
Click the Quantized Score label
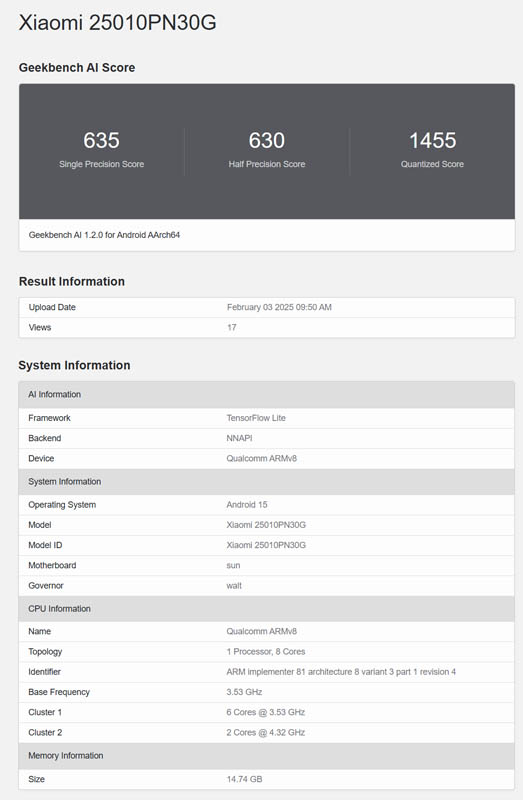pos(432,164)
